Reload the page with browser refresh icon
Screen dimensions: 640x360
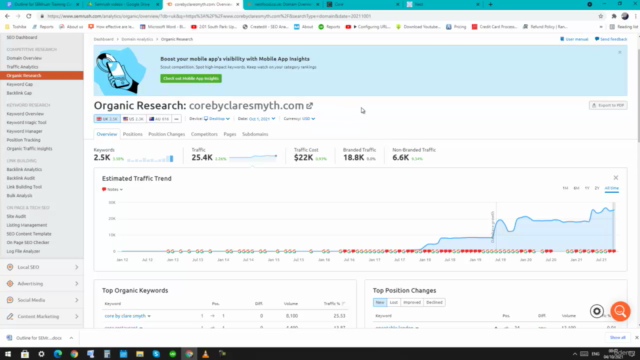pyautogui.click(x=29, y=16)
